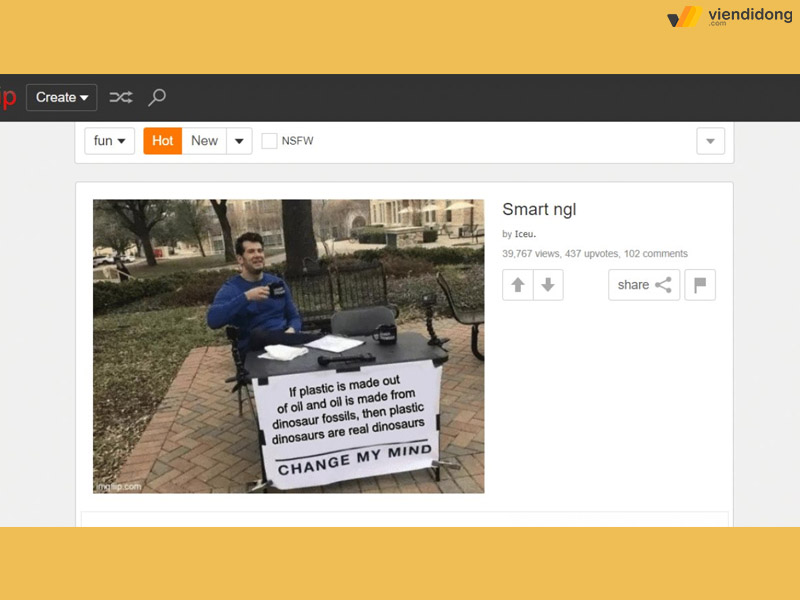800x600 pixels.
Task: Visit the author Iceu. profile
Action: [525, 234]
